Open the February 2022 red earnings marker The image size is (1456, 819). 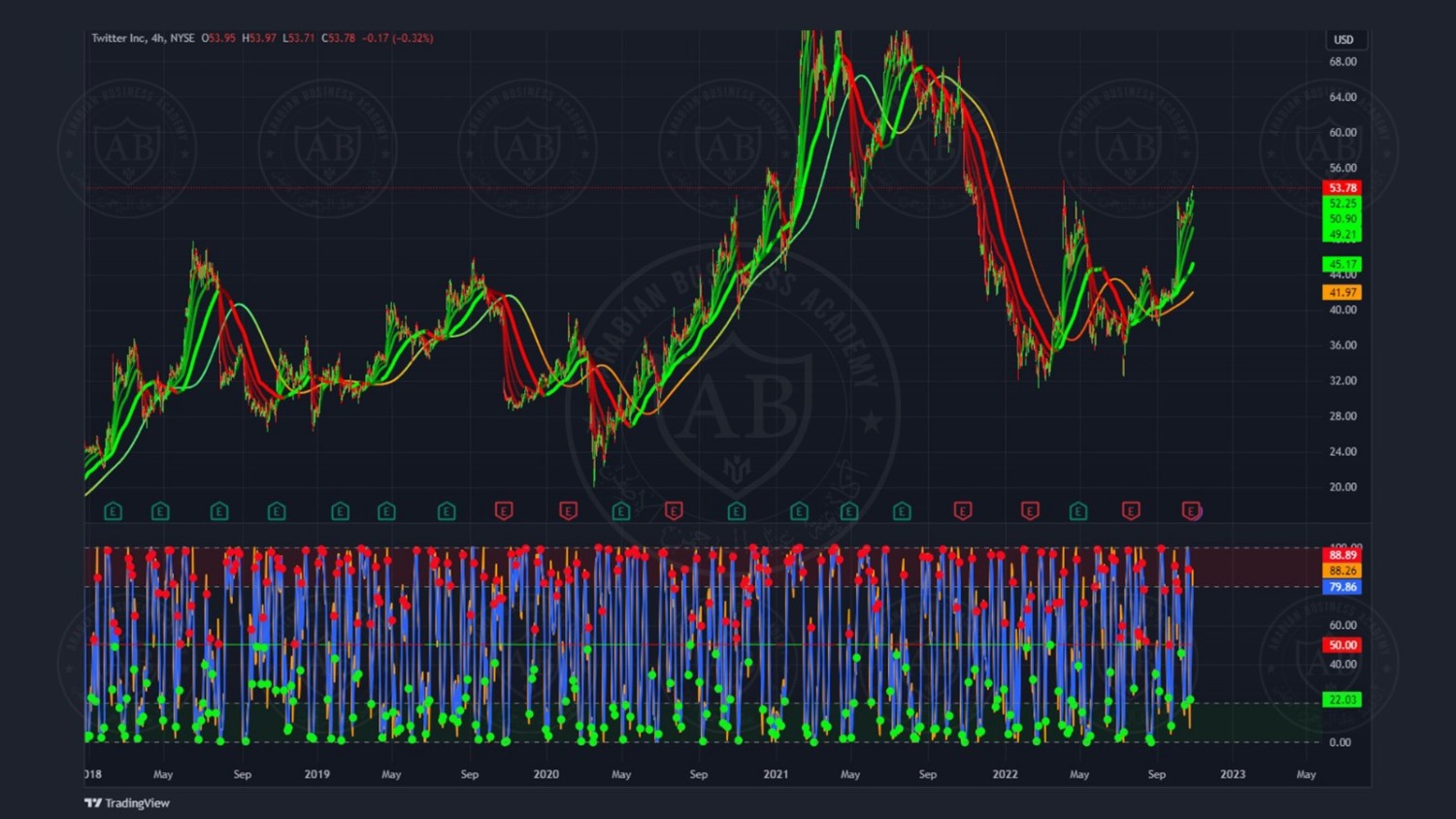(x=1030, y=510)
